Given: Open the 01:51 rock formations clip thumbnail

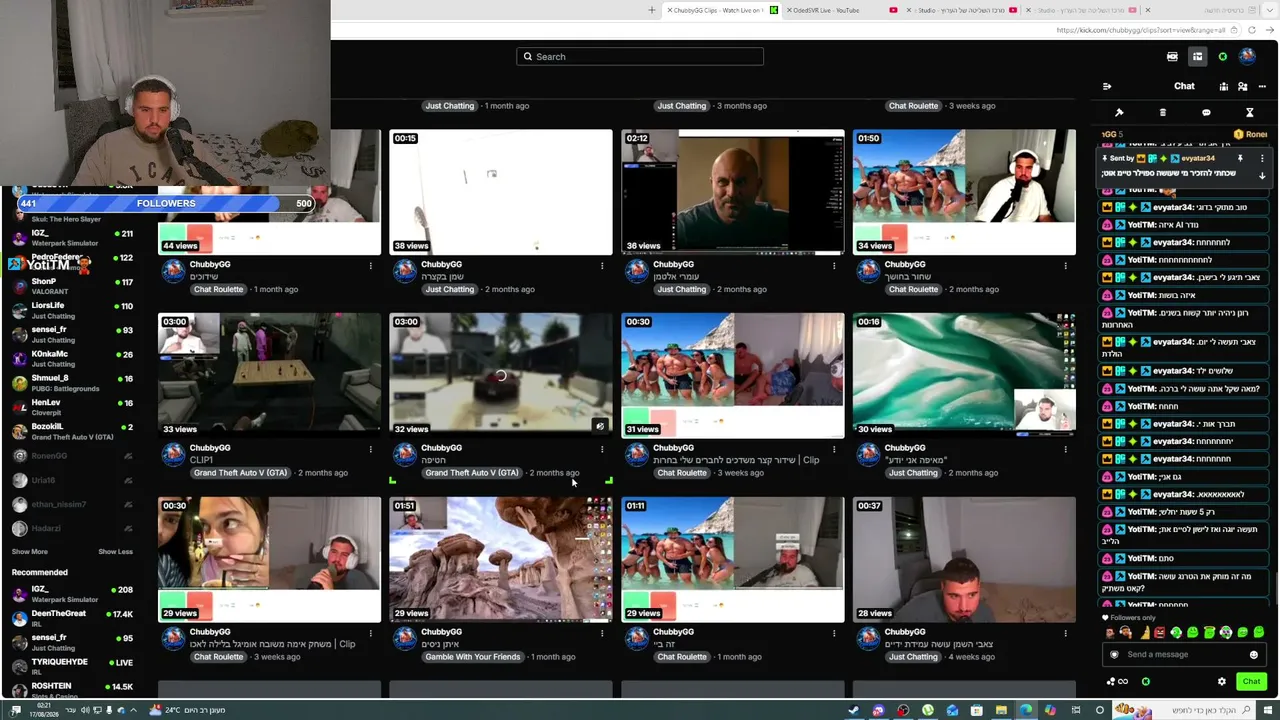Looking at the screenshot, I should point(501,560).
